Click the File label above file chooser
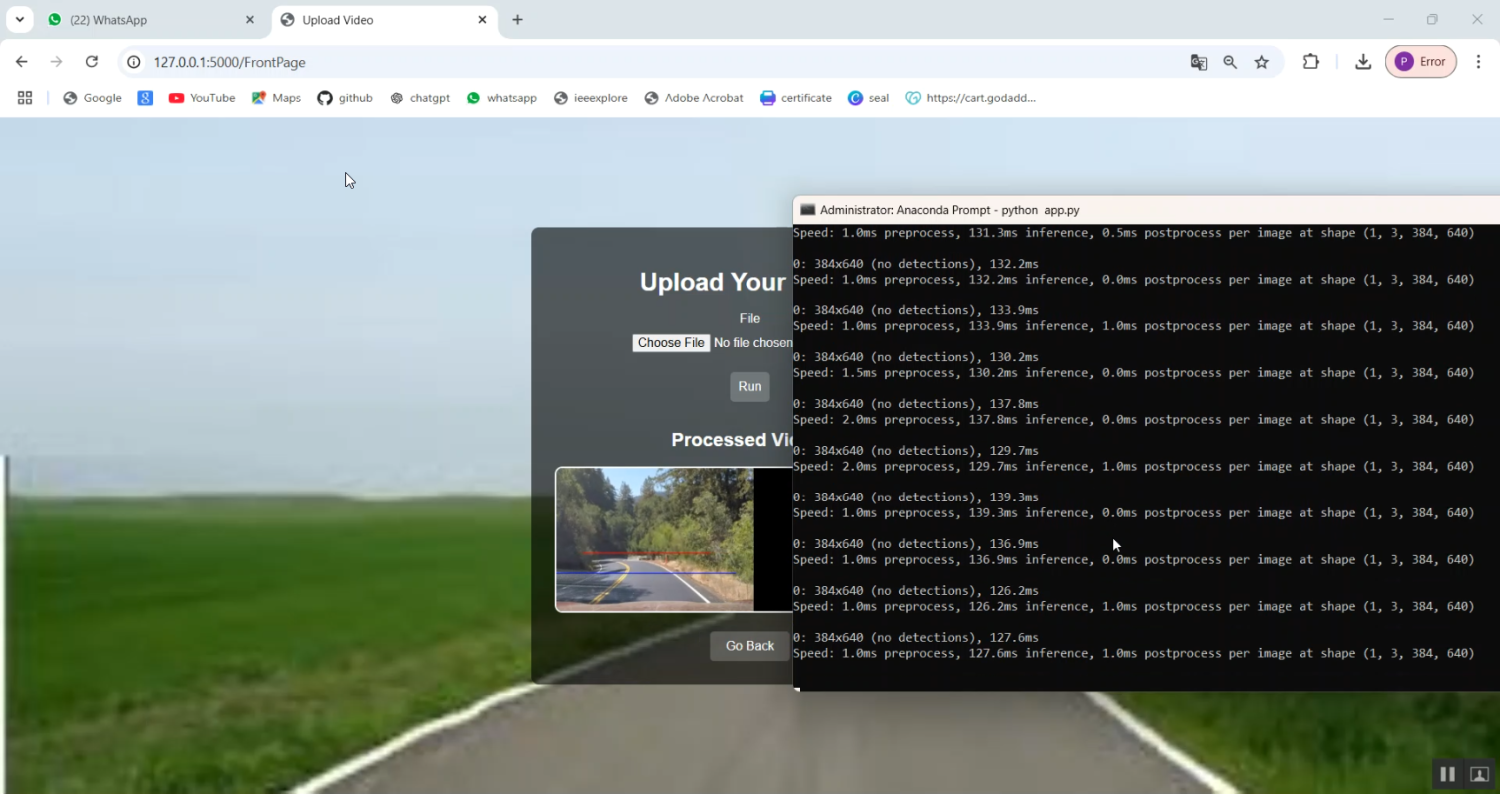The image size is (1500, 794). click(750, 319)
